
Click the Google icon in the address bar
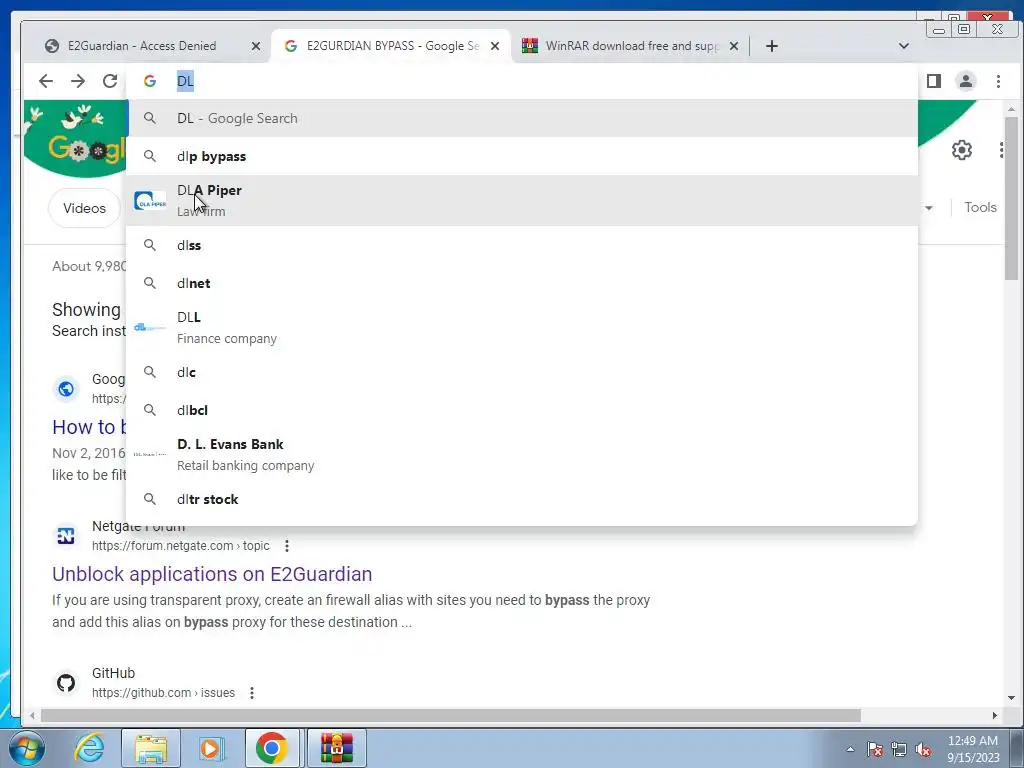pos(150,81)
